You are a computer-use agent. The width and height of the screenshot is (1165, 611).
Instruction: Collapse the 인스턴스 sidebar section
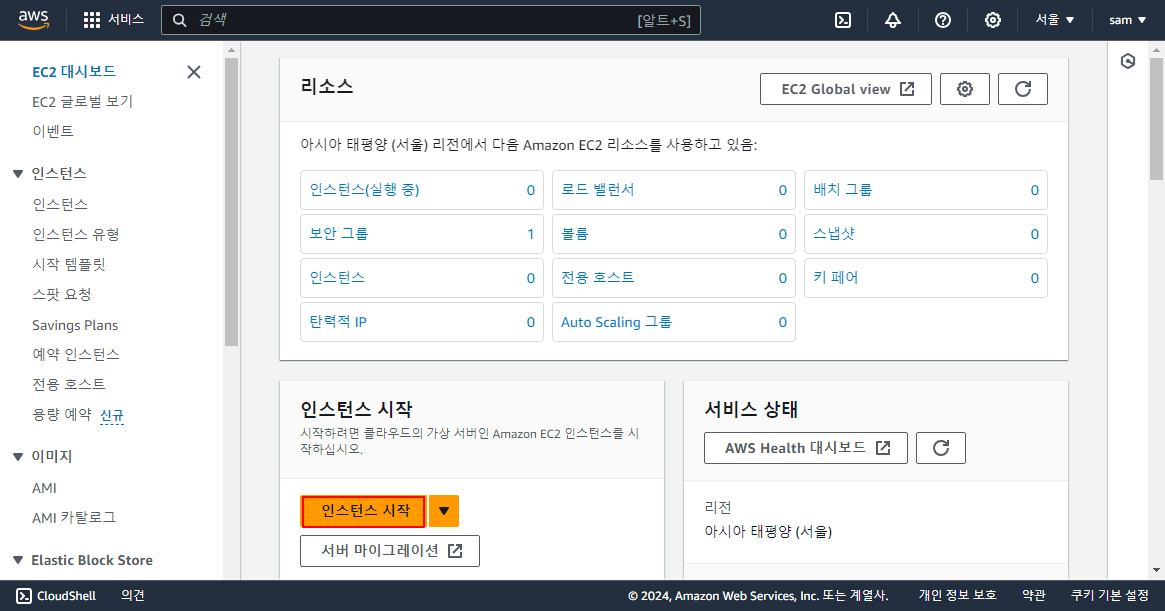point(18,174)
